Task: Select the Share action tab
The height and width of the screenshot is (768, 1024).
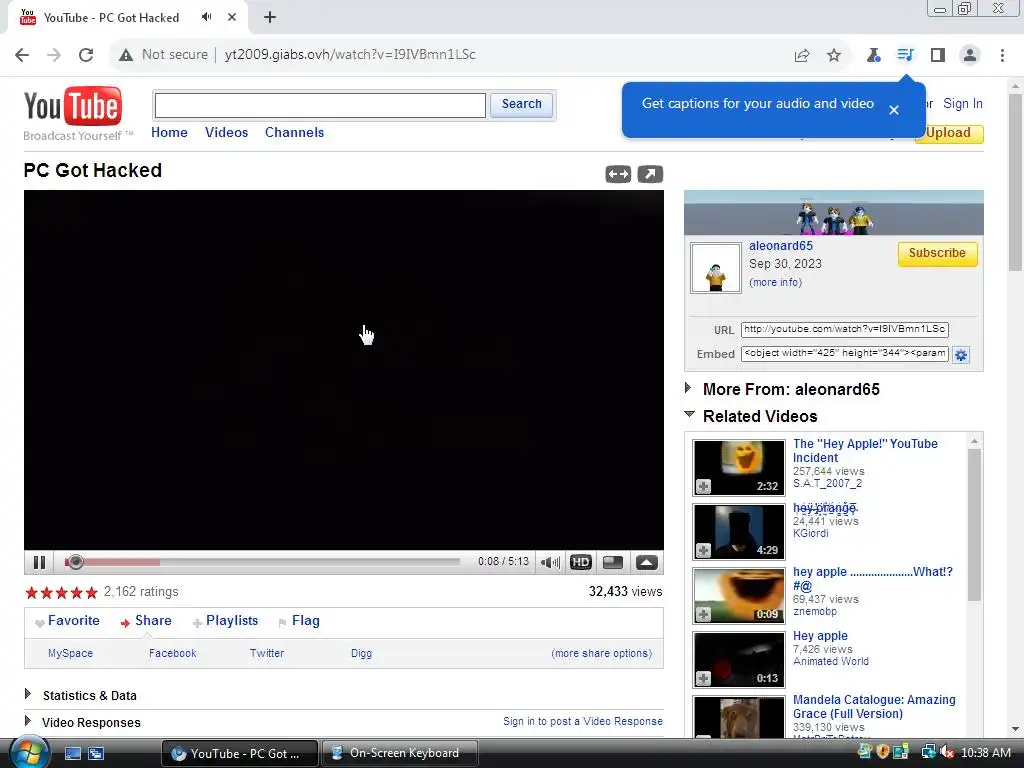Action: [x=146, y=621]
